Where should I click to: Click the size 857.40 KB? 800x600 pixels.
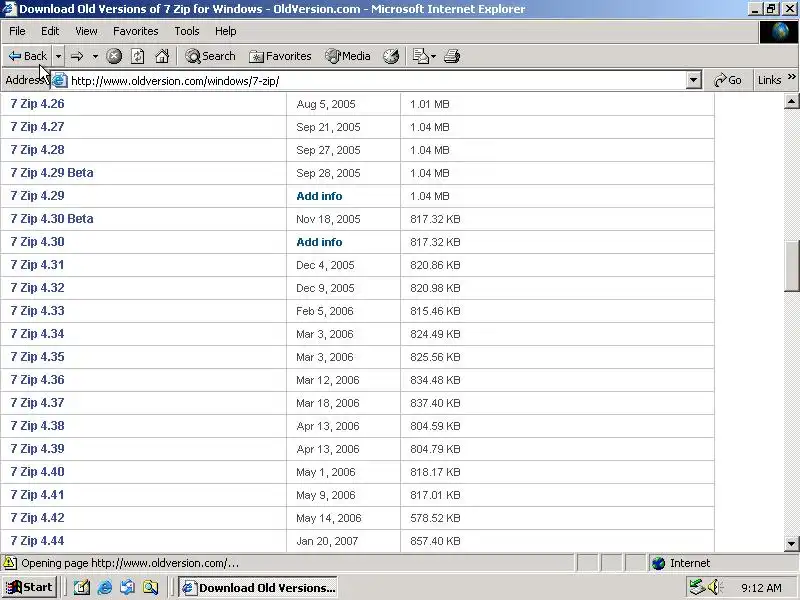[x=435, y=541]
